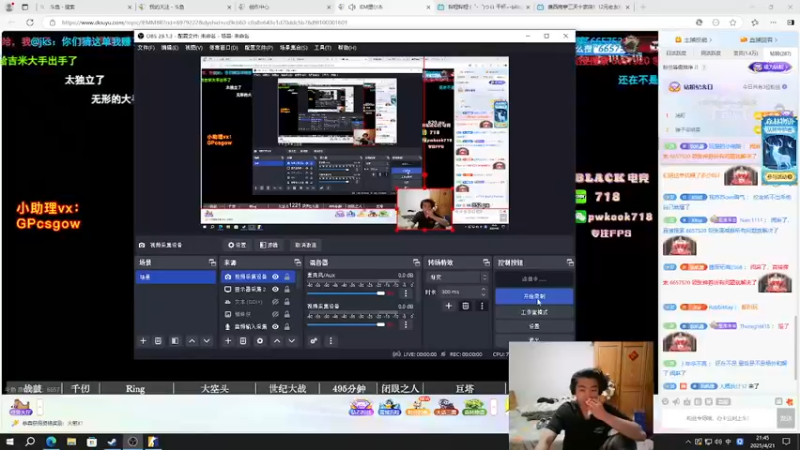Toggle lock on the audio input capture source

287,327
